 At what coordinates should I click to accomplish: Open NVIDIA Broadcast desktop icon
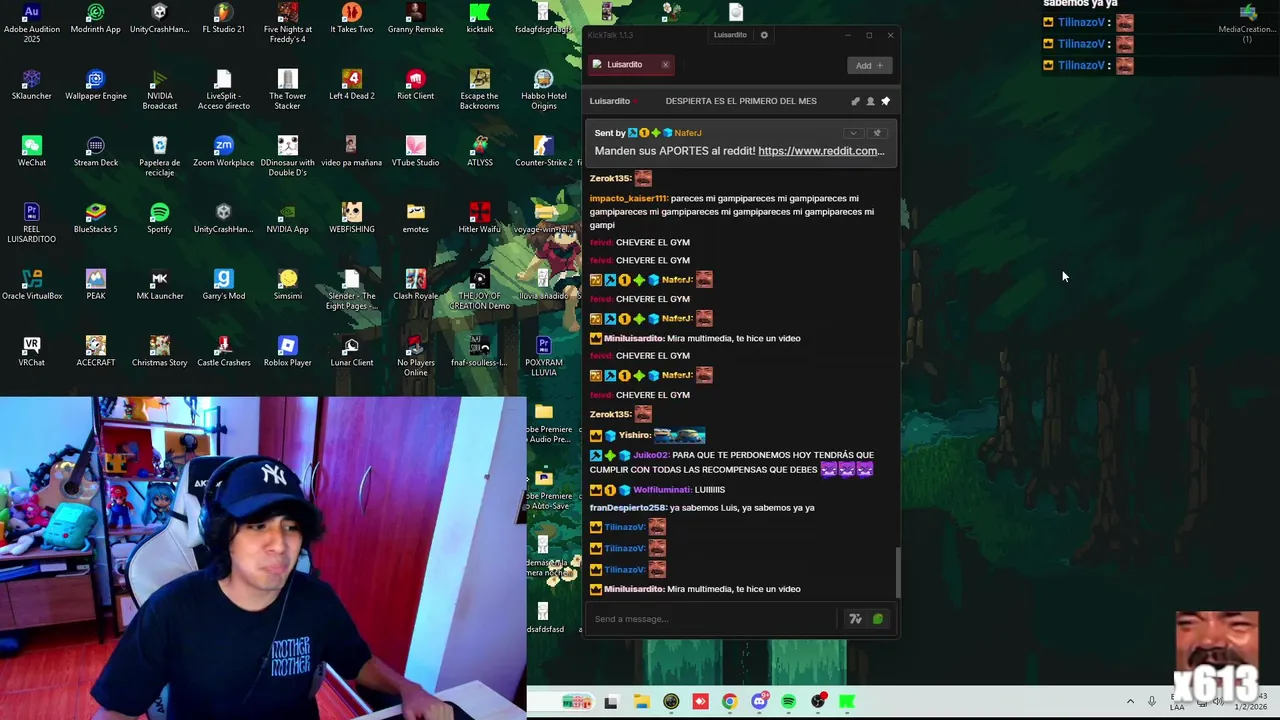(x=159, y=89)
